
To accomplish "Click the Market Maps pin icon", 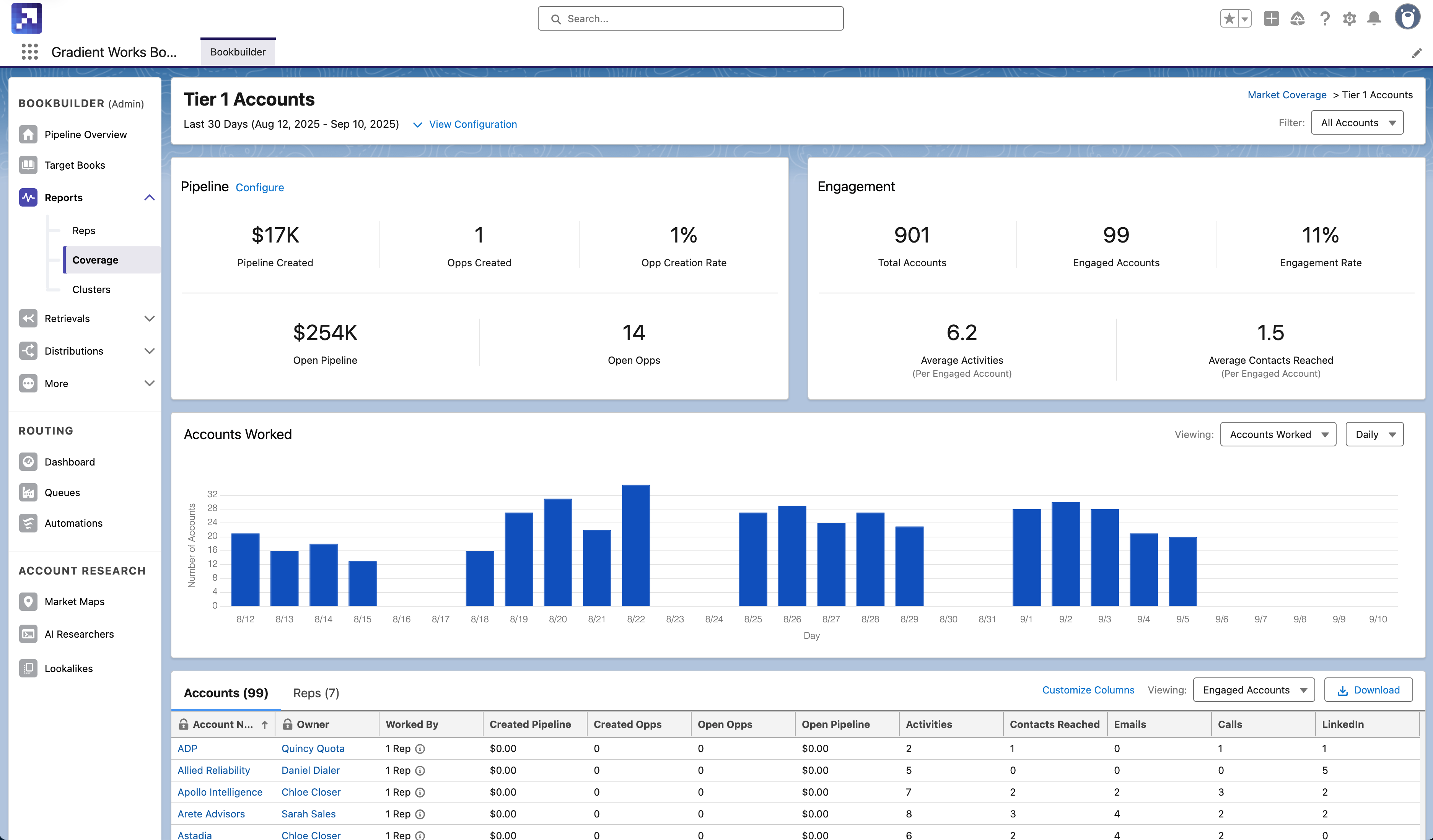I will (x=28, y=602).
